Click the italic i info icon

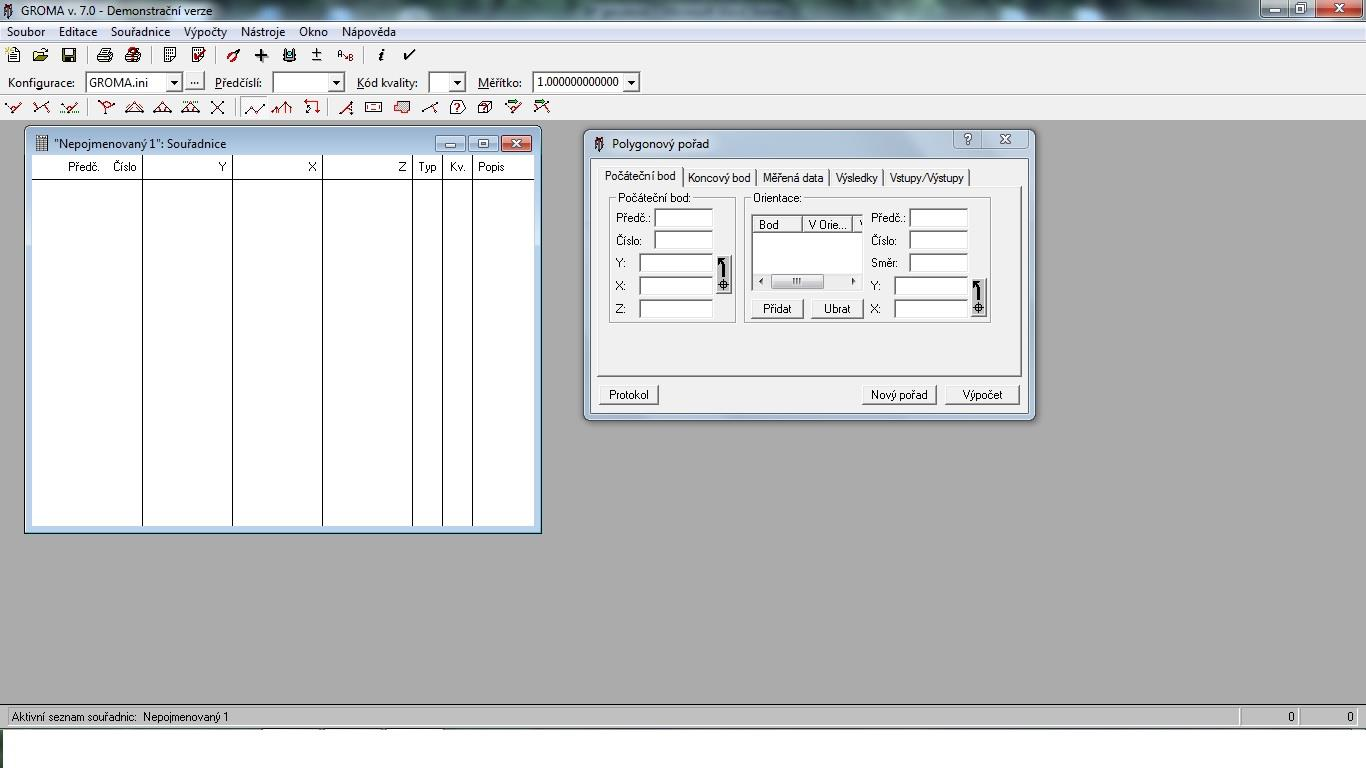point(381,55)
